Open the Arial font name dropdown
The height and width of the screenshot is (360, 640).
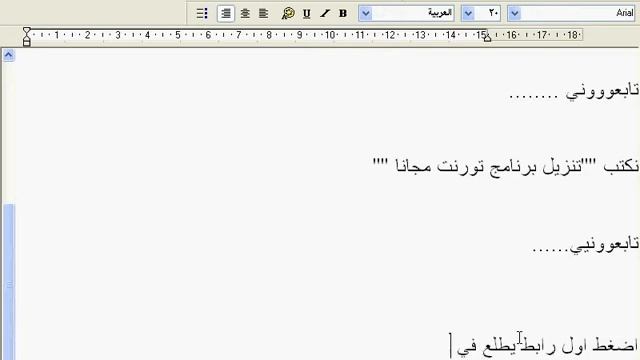click(x=515, y=13)
